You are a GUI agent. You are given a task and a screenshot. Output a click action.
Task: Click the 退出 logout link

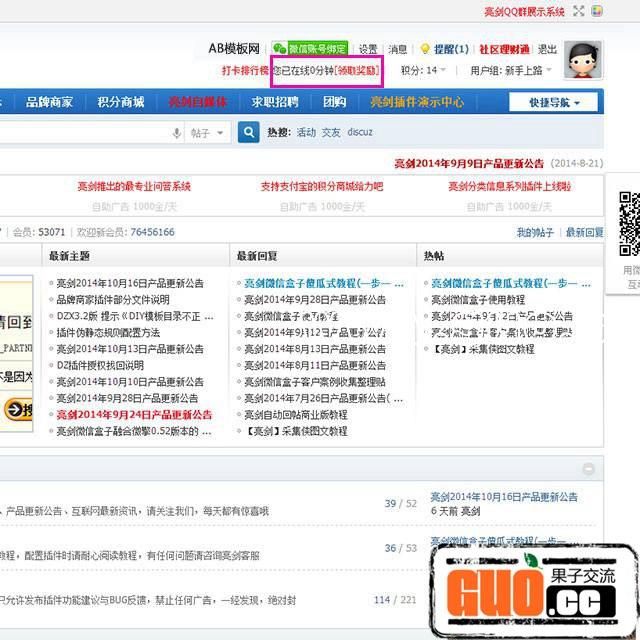pyautogui.click(x=547, y=49)
